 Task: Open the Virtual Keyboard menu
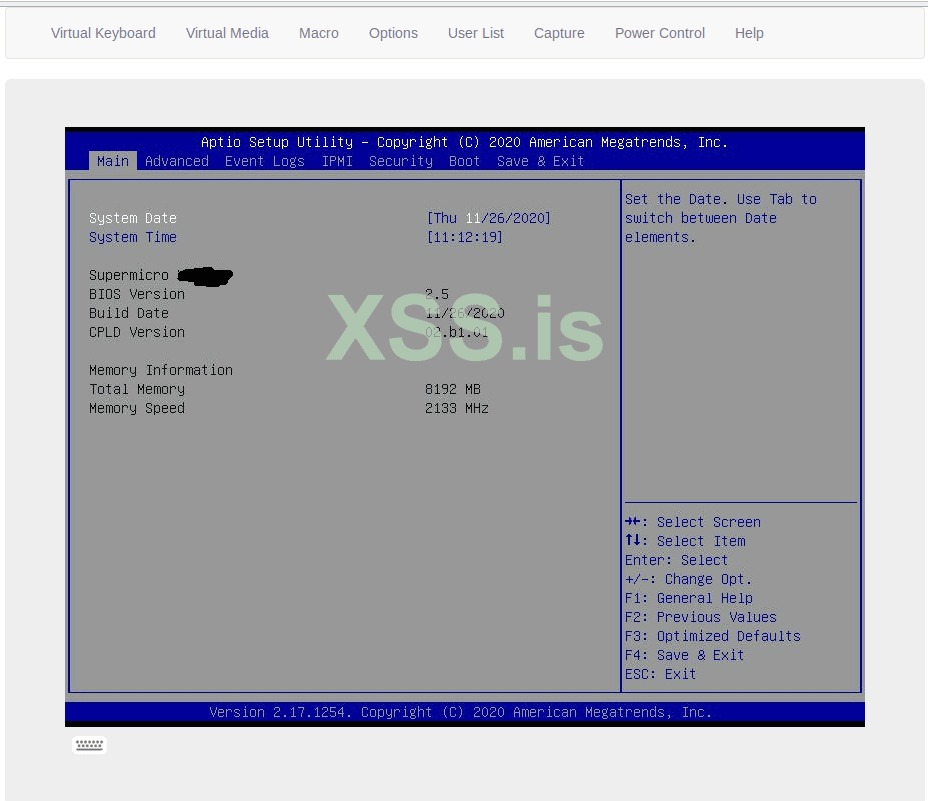(103, 33)
